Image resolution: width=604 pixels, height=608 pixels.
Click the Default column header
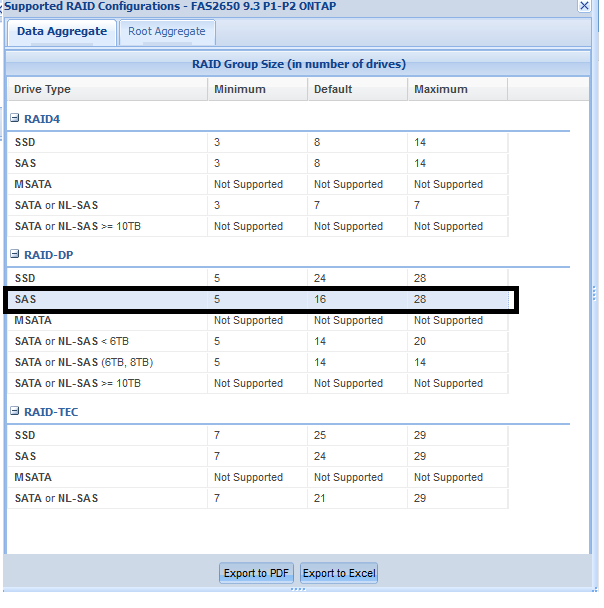pyautogui.click(x=358, y=89)
